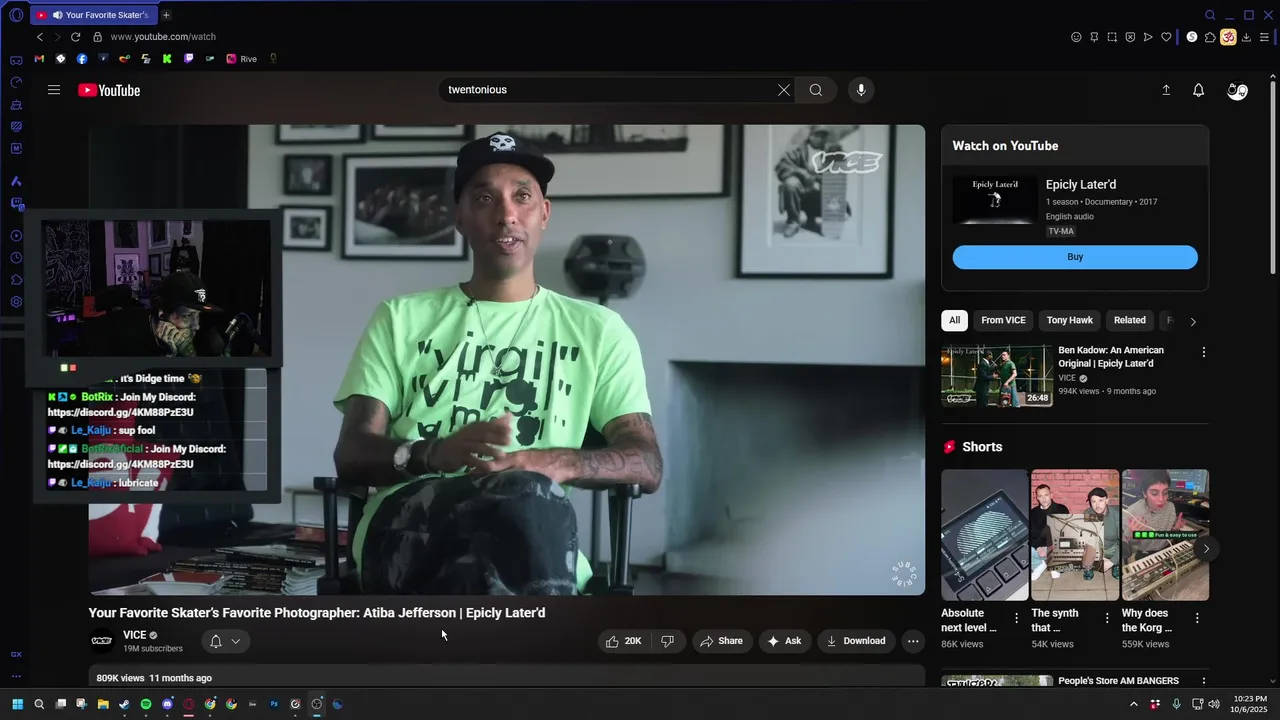The width and height of the screenshot is (1280, 720).
Task: Open the Kick bookmark
Action: (167, 59)
